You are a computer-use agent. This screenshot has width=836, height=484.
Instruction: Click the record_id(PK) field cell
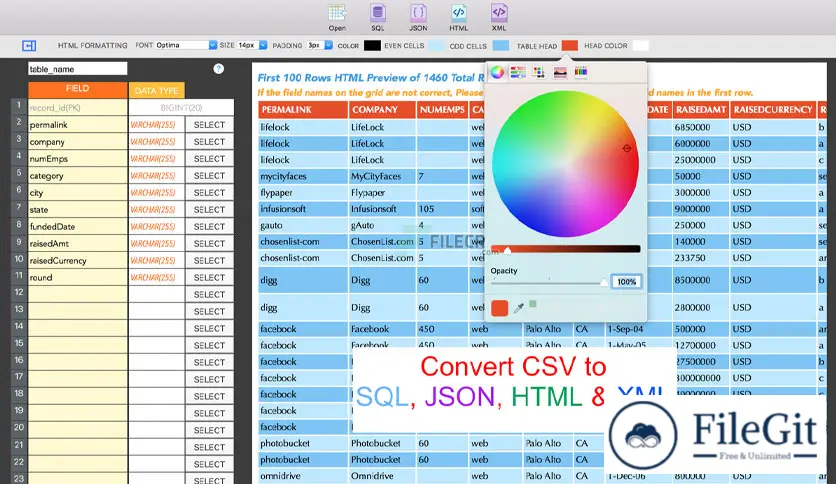click(x=78, y=108)
